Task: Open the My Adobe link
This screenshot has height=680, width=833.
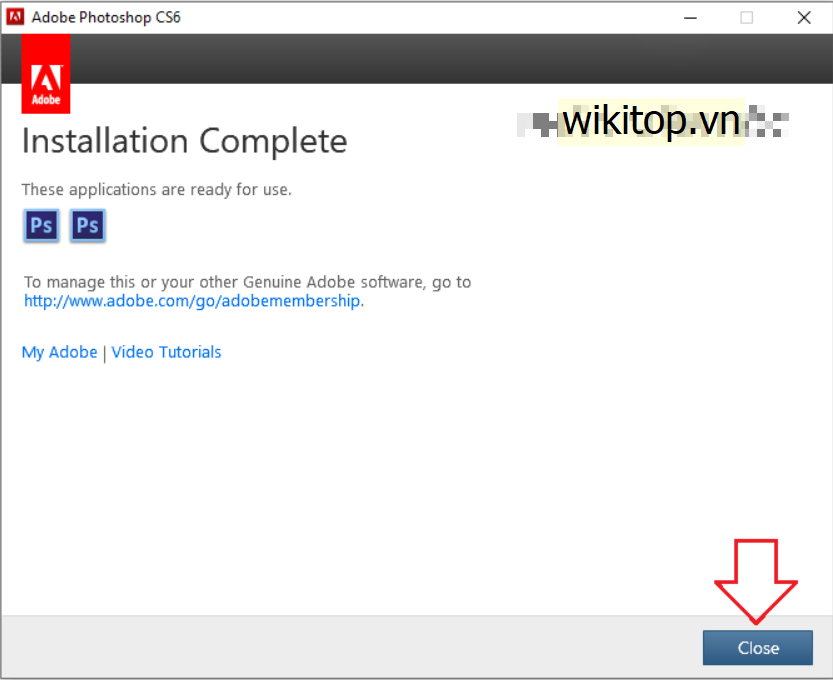Action: (60, 352)
